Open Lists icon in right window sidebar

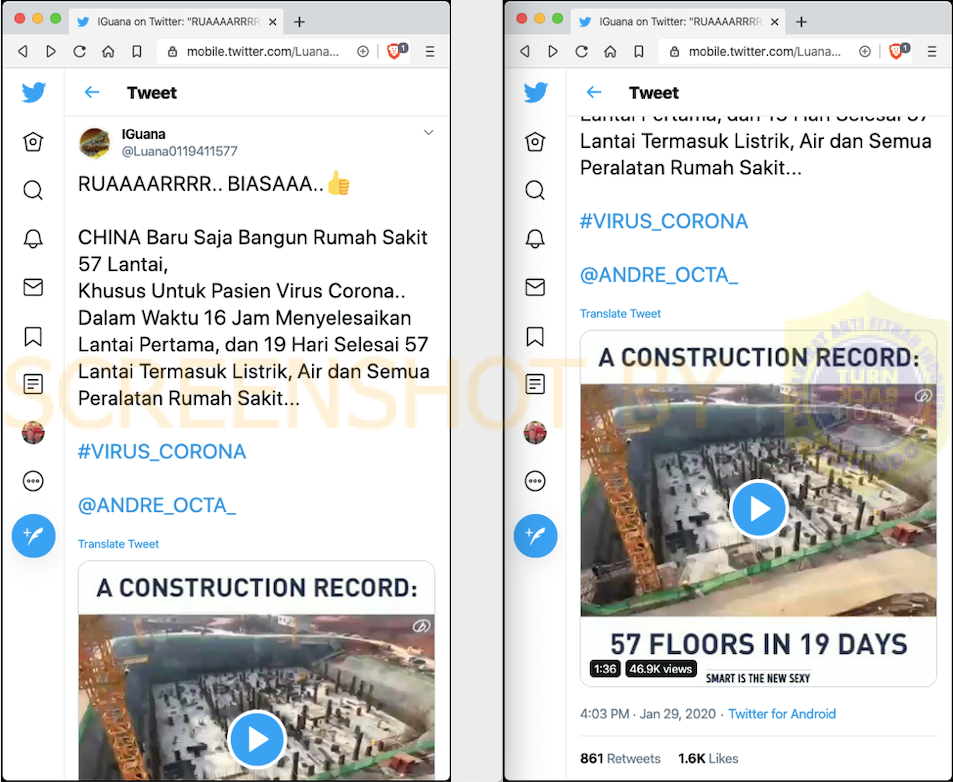tap(535, 384)
